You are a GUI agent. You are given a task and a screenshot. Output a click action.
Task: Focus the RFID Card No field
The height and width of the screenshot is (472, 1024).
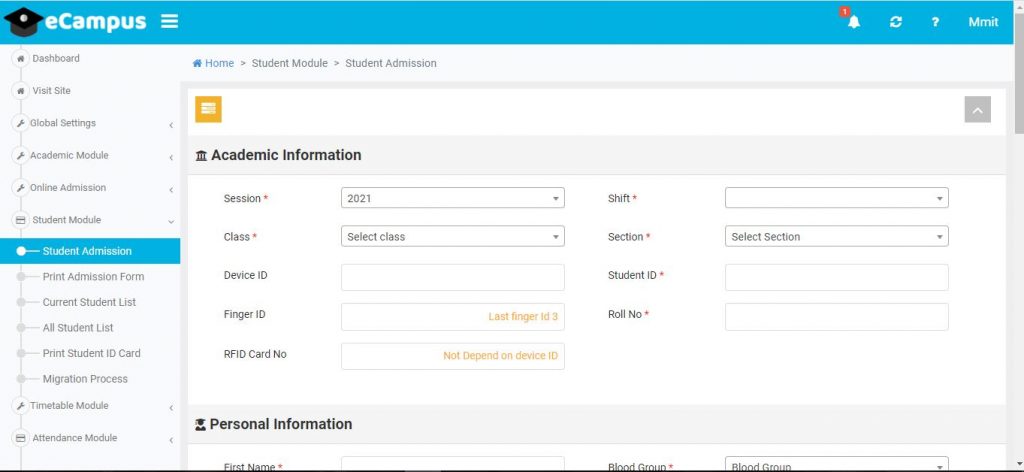pos(453,356)
